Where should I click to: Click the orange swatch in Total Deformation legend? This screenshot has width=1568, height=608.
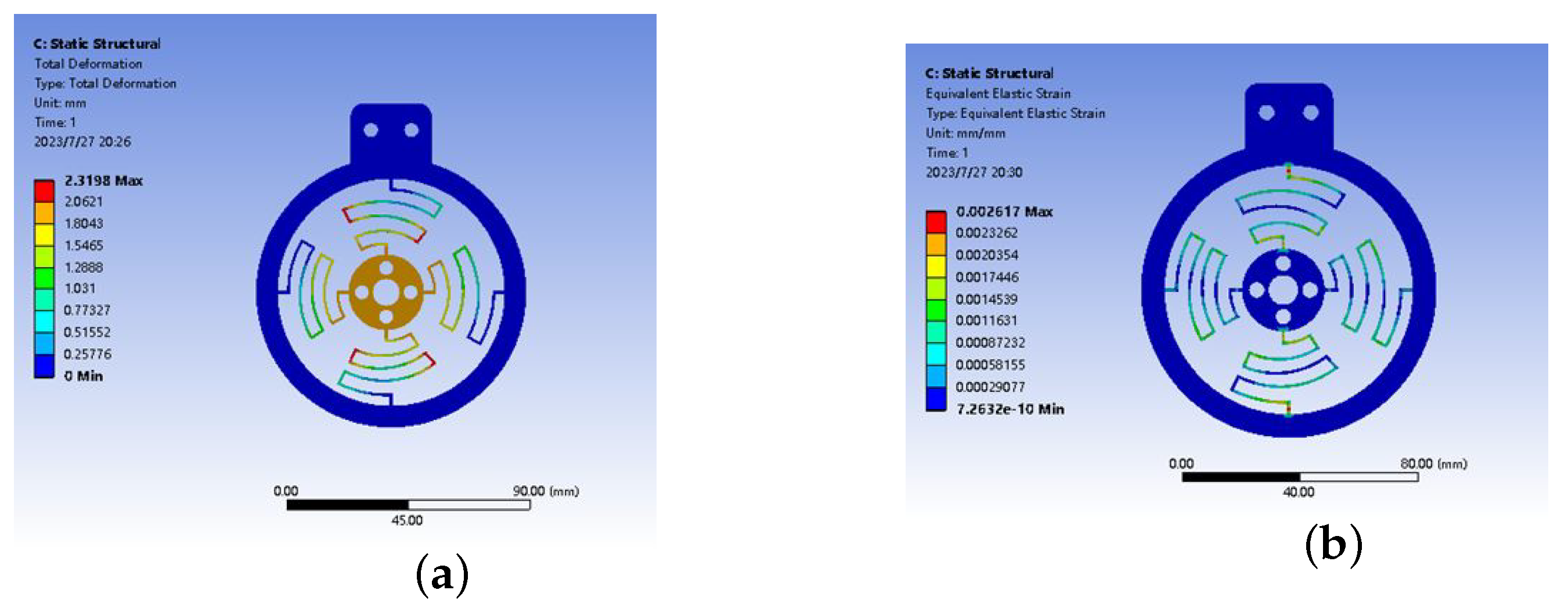tap(44, 213)
